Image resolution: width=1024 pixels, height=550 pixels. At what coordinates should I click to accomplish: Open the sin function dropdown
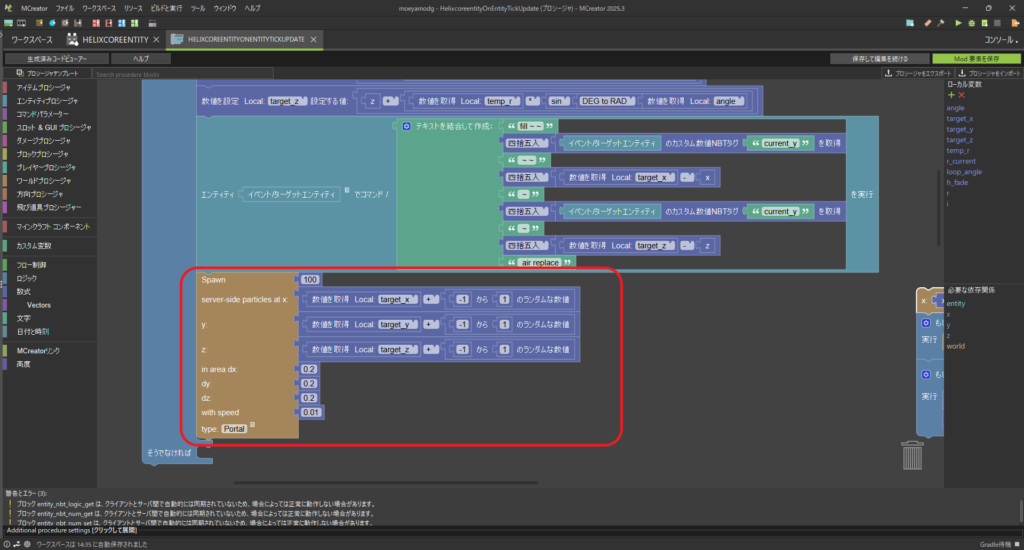[x=559, y=101]
